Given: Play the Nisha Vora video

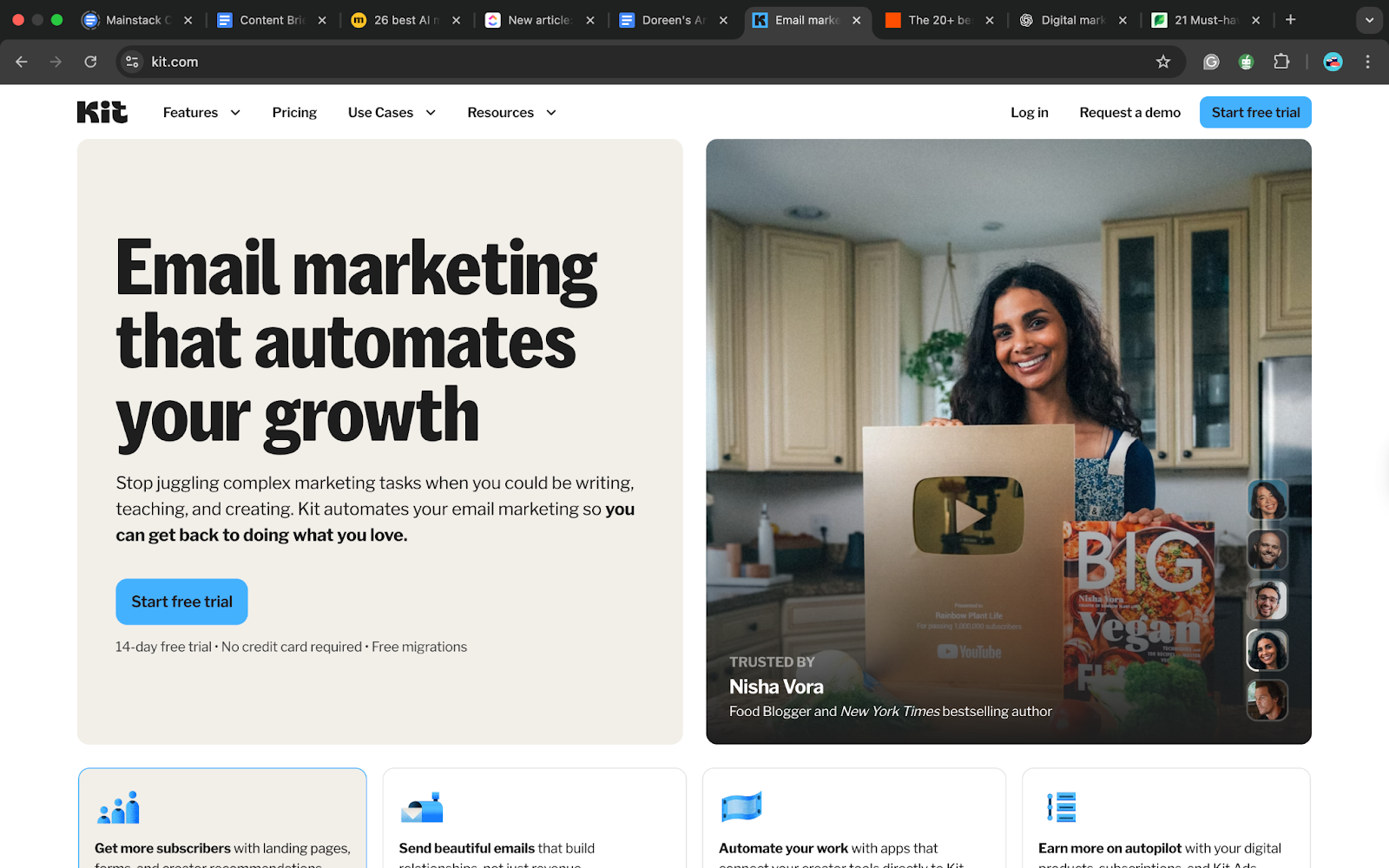Looking at the screenshot, I should (969, 516).
